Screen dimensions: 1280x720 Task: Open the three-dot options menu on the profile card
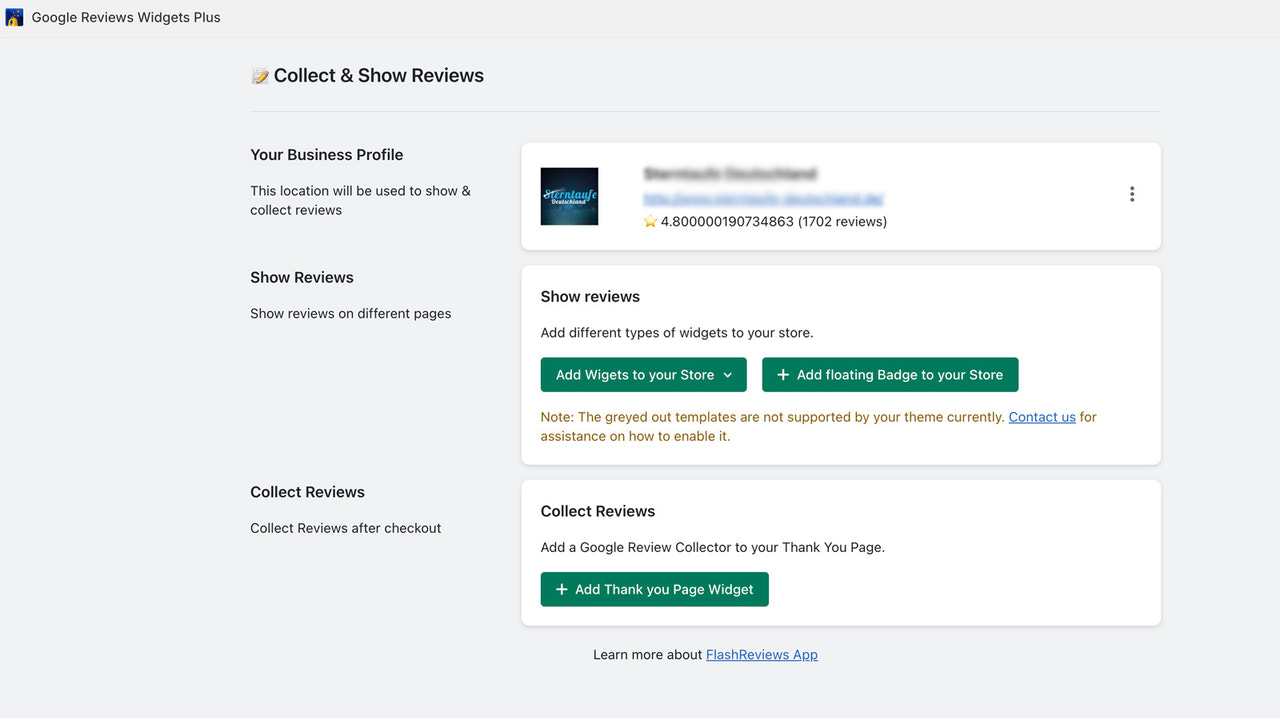[1132, 193]
